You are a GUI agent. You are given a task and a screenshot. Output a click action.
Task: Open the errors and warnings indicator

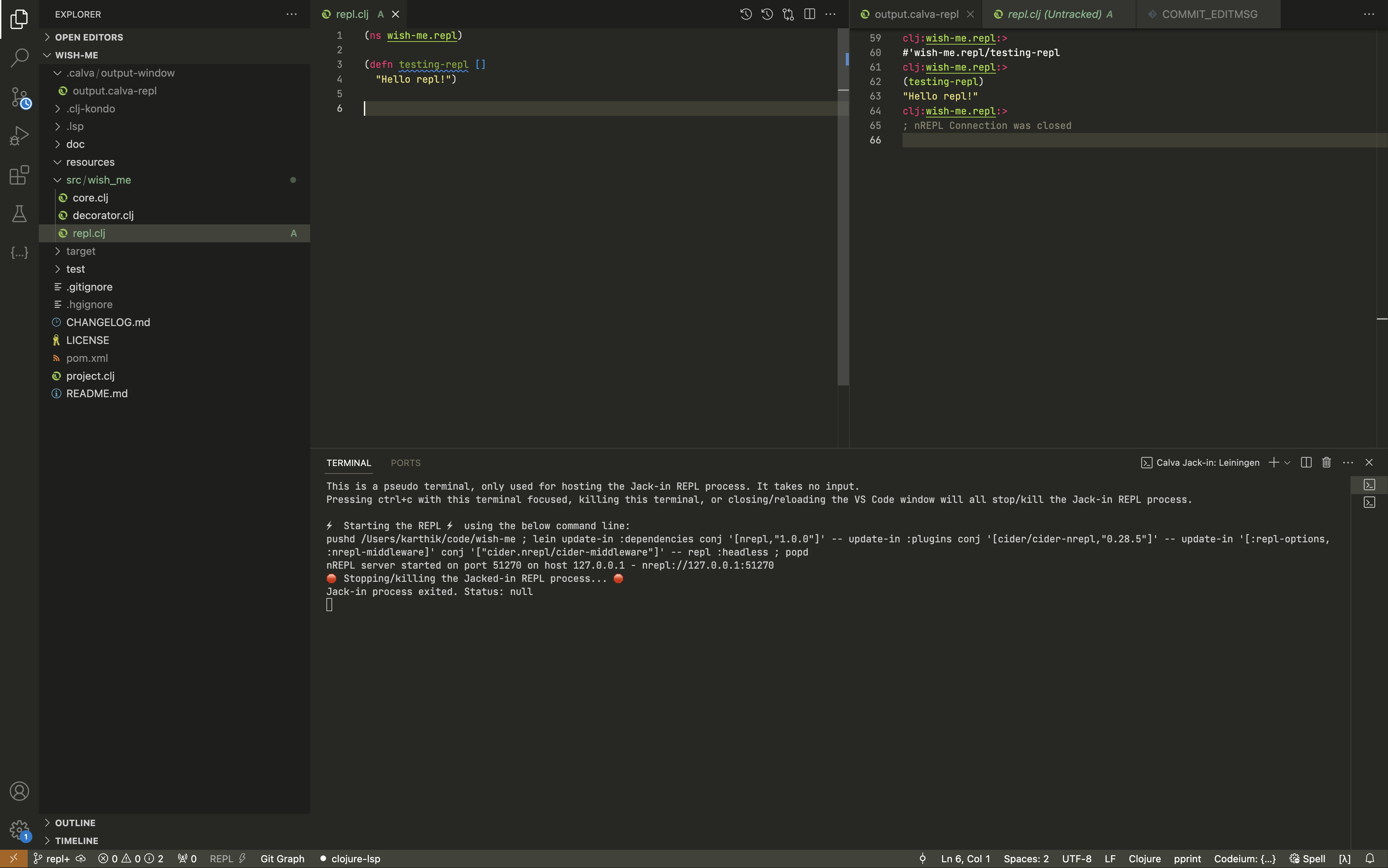pos(131,859)
